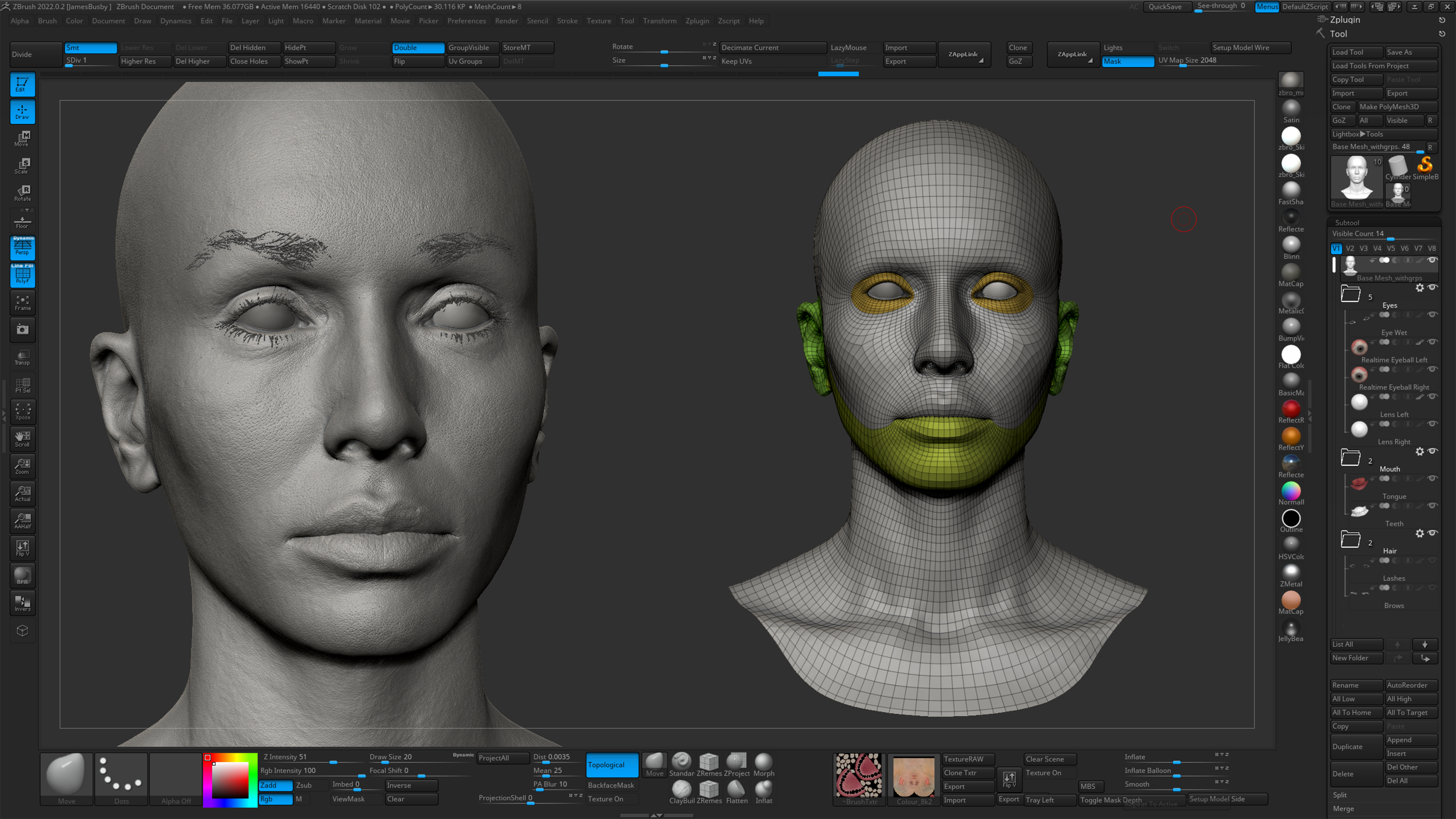This screenshot has height=819, width=1456.
Task: Select the Colour_8k2 texture thumbnail
Action: pos(913,777)
